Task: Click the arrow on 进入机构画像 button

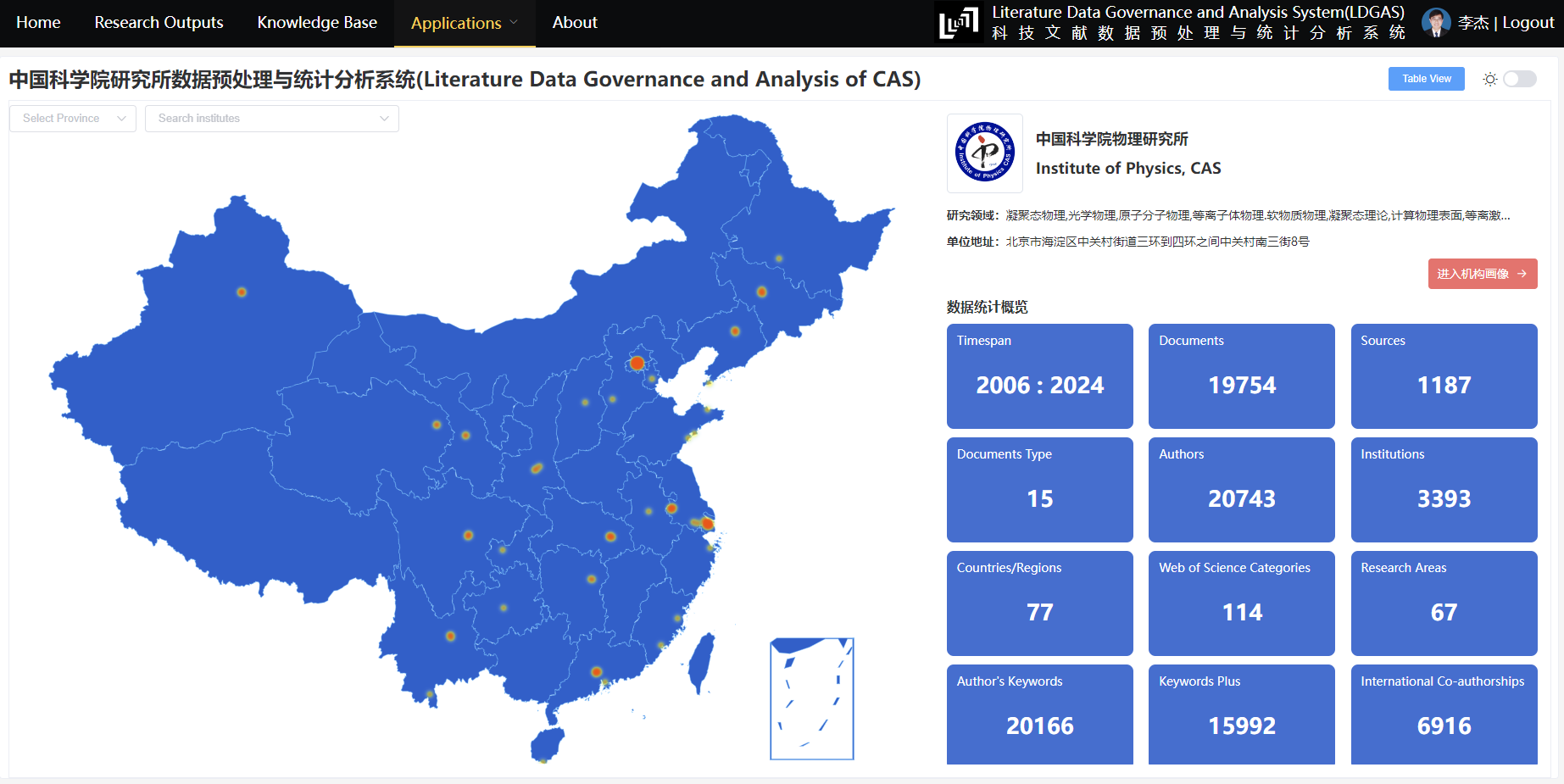Action: pyautogui.click(x=1522, y=274)
